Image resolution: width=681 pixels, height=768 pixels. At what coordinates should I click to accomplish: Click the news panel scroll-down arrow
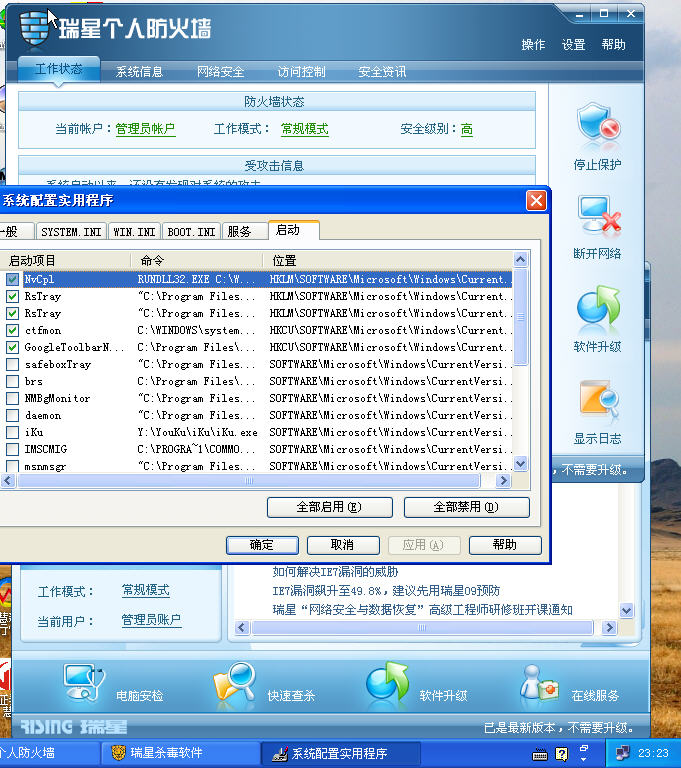coord(627,610)
